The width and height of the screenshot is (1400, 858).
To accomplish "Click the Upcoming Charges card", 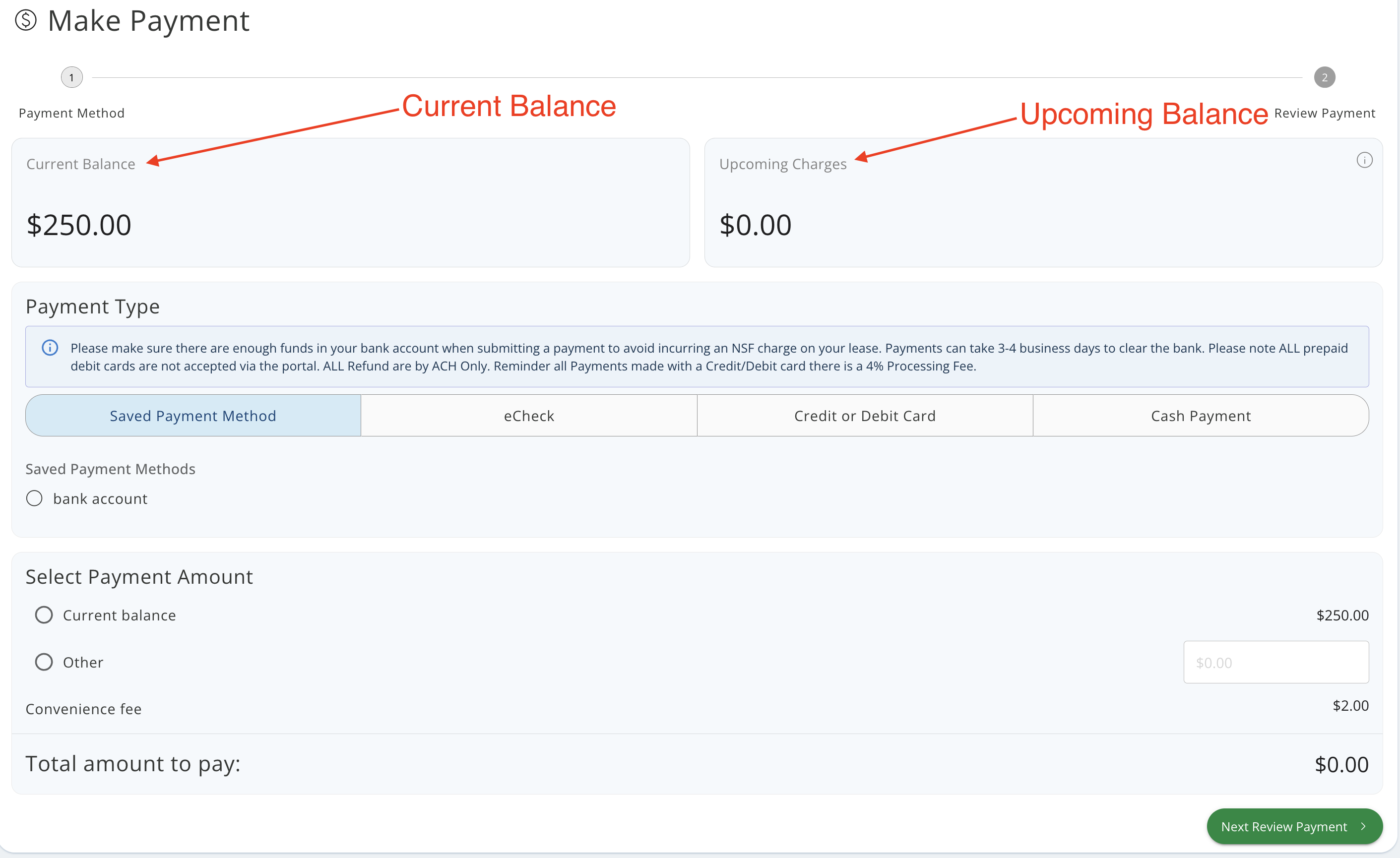I will click(x=1043, y=203).
